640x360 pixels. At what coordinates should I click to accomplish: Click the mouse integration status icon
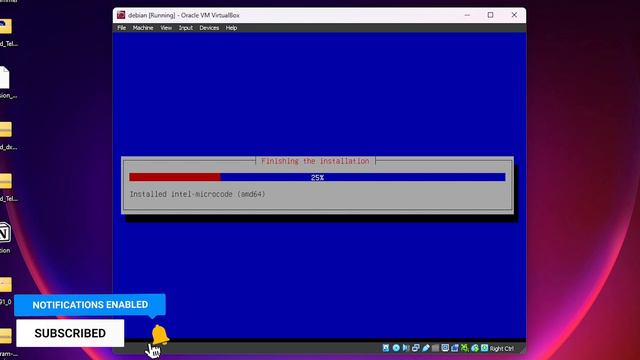click(x=475, y=348)
